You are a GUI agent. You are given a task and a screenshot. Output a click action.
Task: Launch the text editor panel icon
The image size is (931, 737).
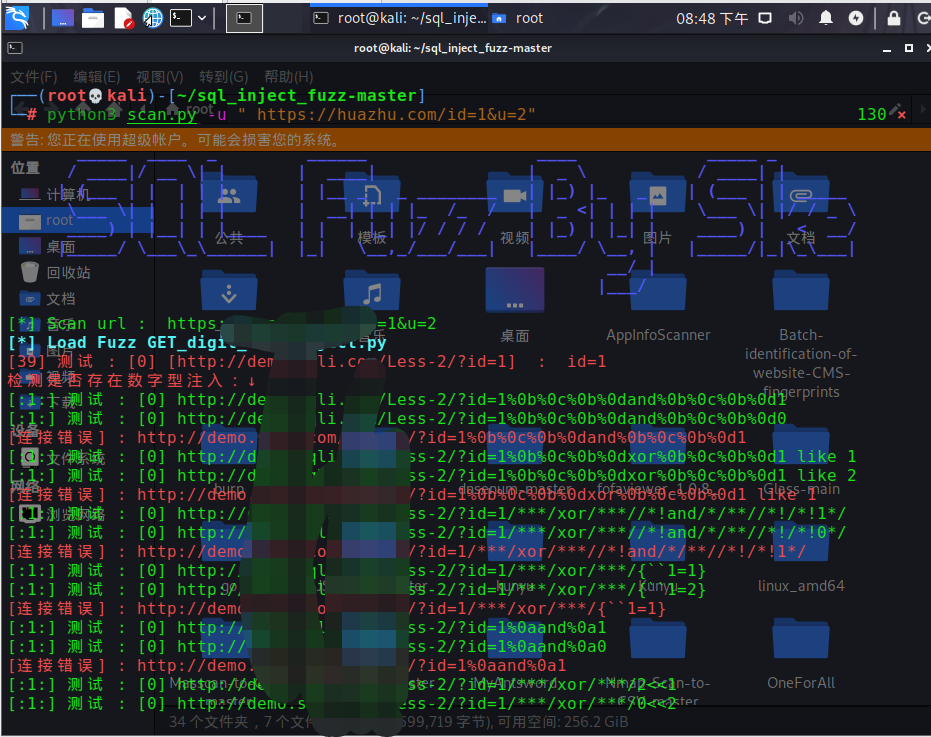pyautogui.click(x=124, y=18)
